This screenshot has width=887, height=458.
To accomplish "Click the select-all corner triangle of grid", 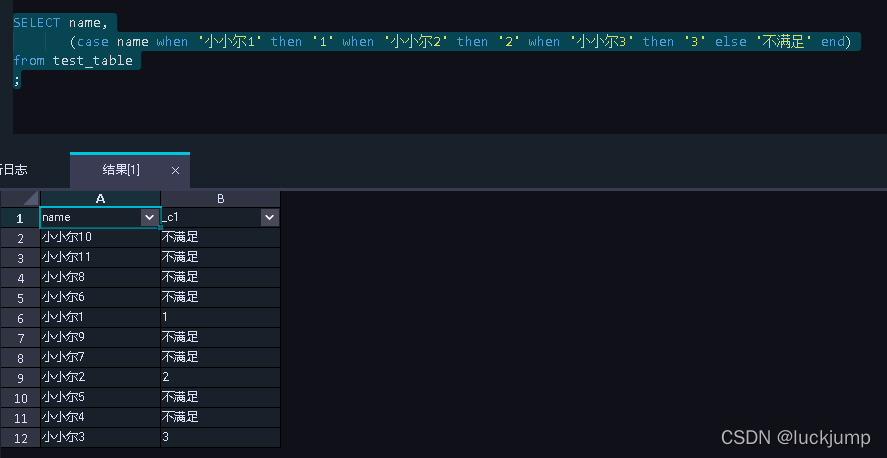I will click(20, 198).
